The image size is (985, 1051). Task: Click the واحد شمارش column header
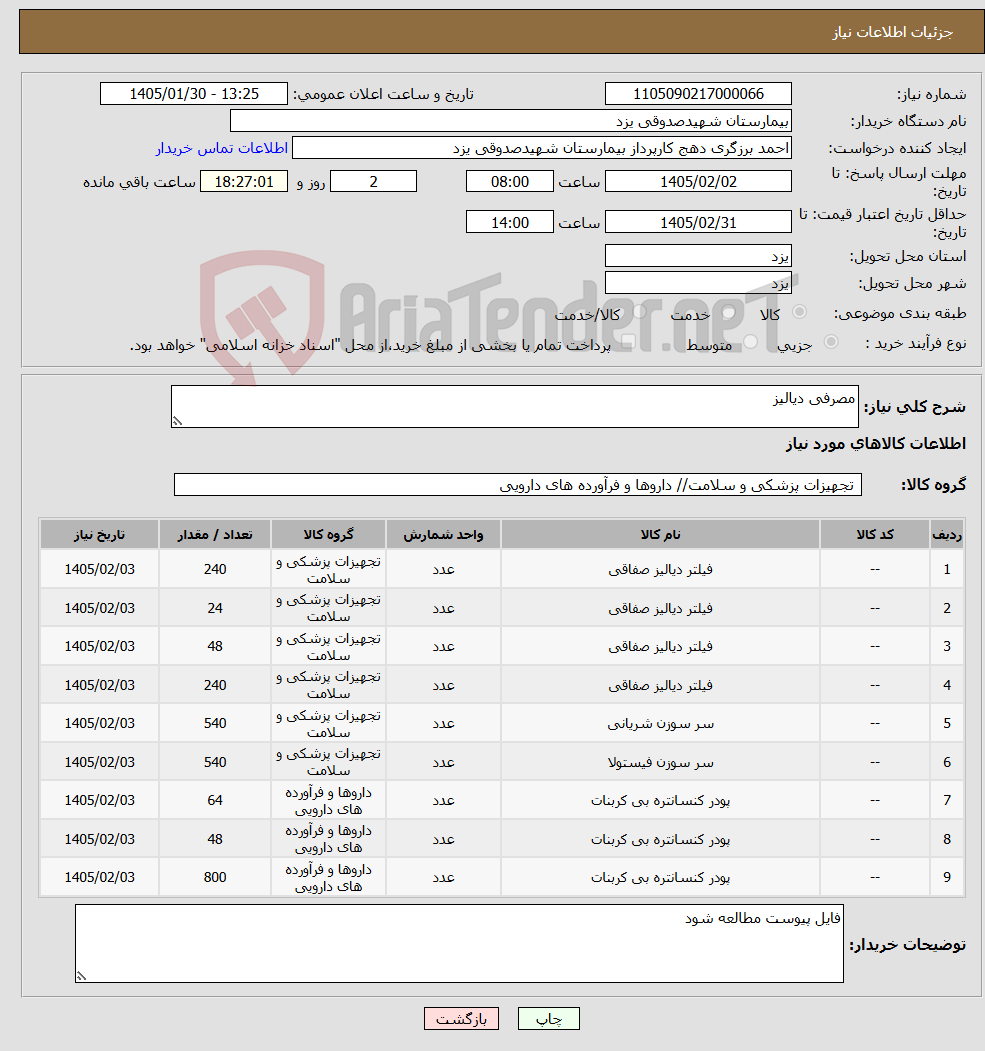pos(443,534)
